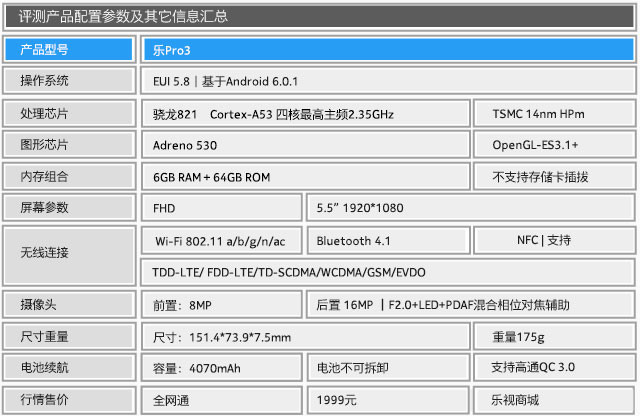Viewport: 640px width, 416px height.
Task: Click the OpenGL-ES3.1+ cell
Action: pyautogui.click(x=554, y=145)
